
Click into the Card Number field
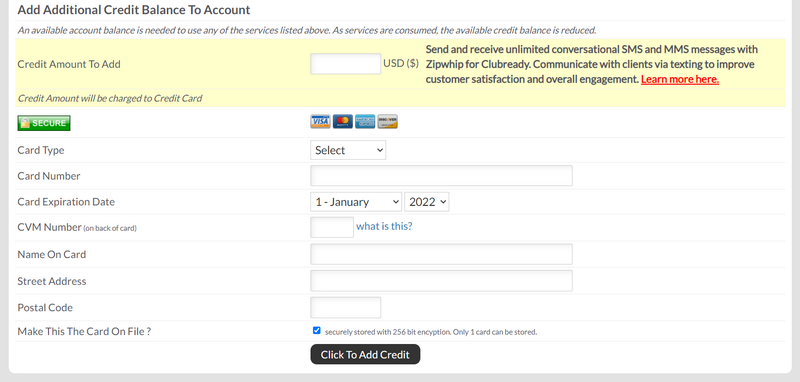441,175
